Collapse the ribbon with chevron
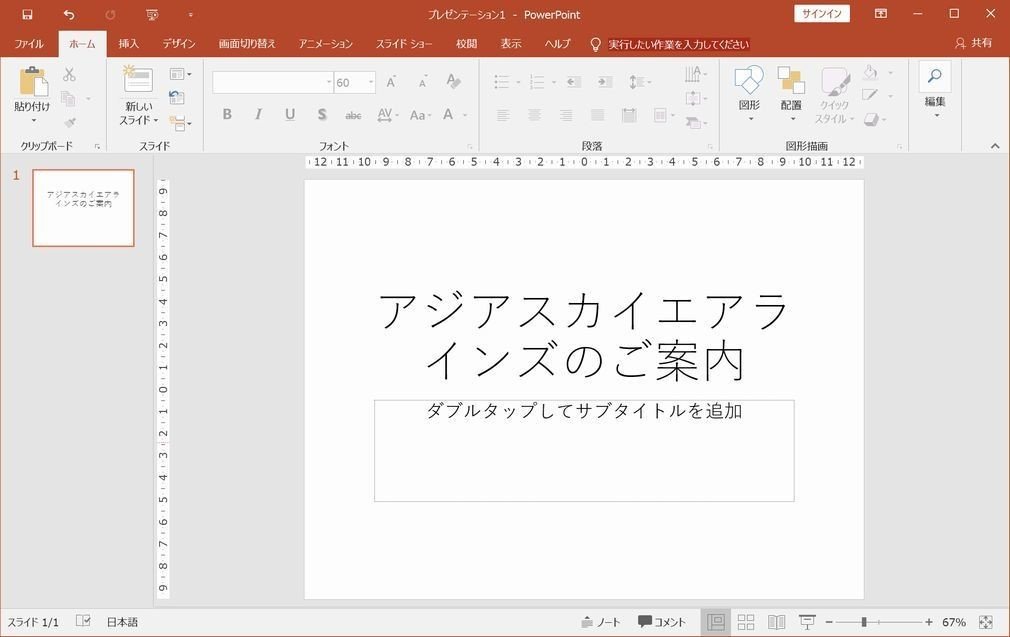Image resolution: width=1010 pixels, height=637 pixels. [x=995, y=146]
